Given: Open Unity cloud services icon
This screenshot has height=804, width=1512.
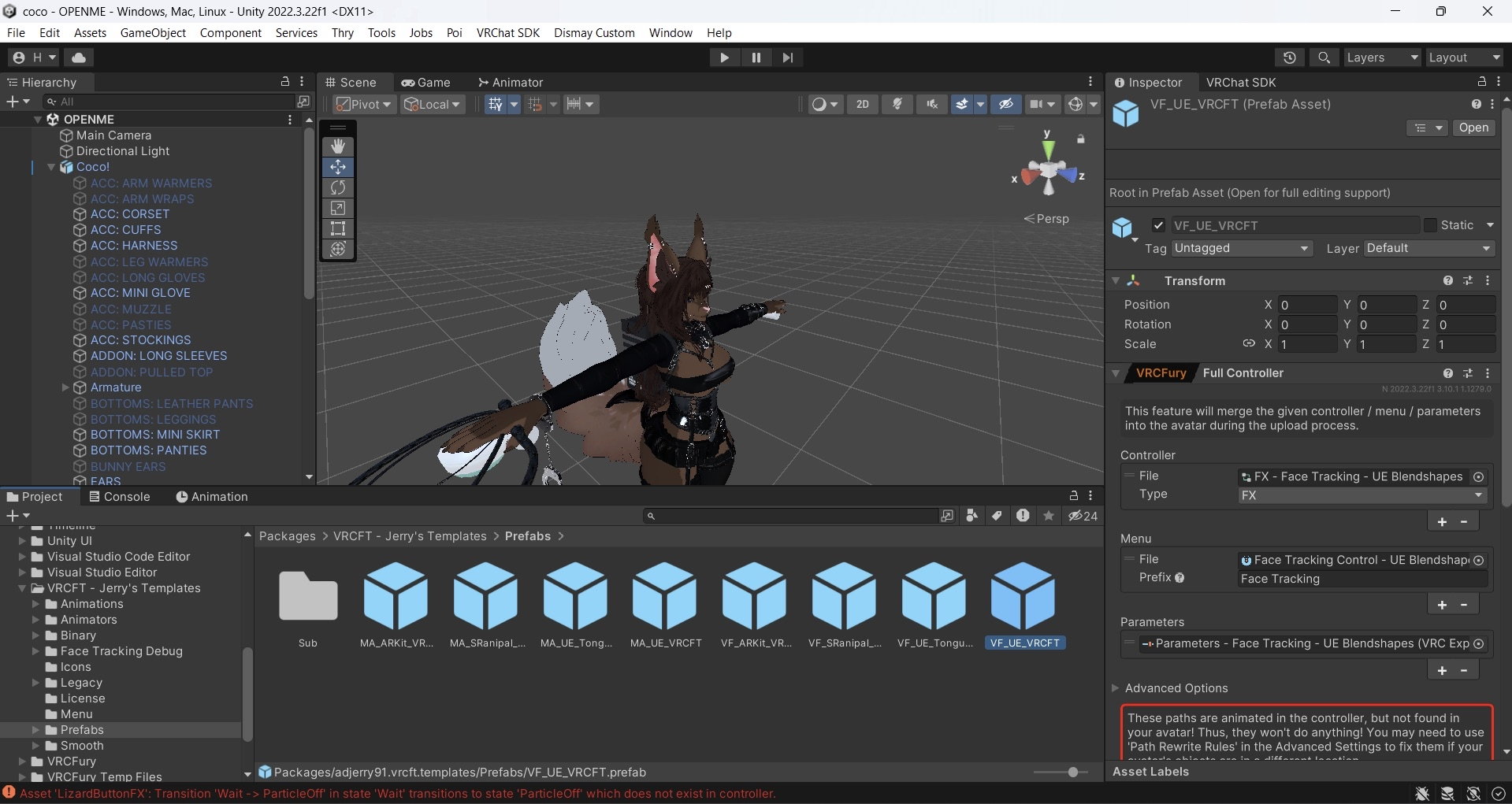Looking at the screenshot, I should click(79, 57).
